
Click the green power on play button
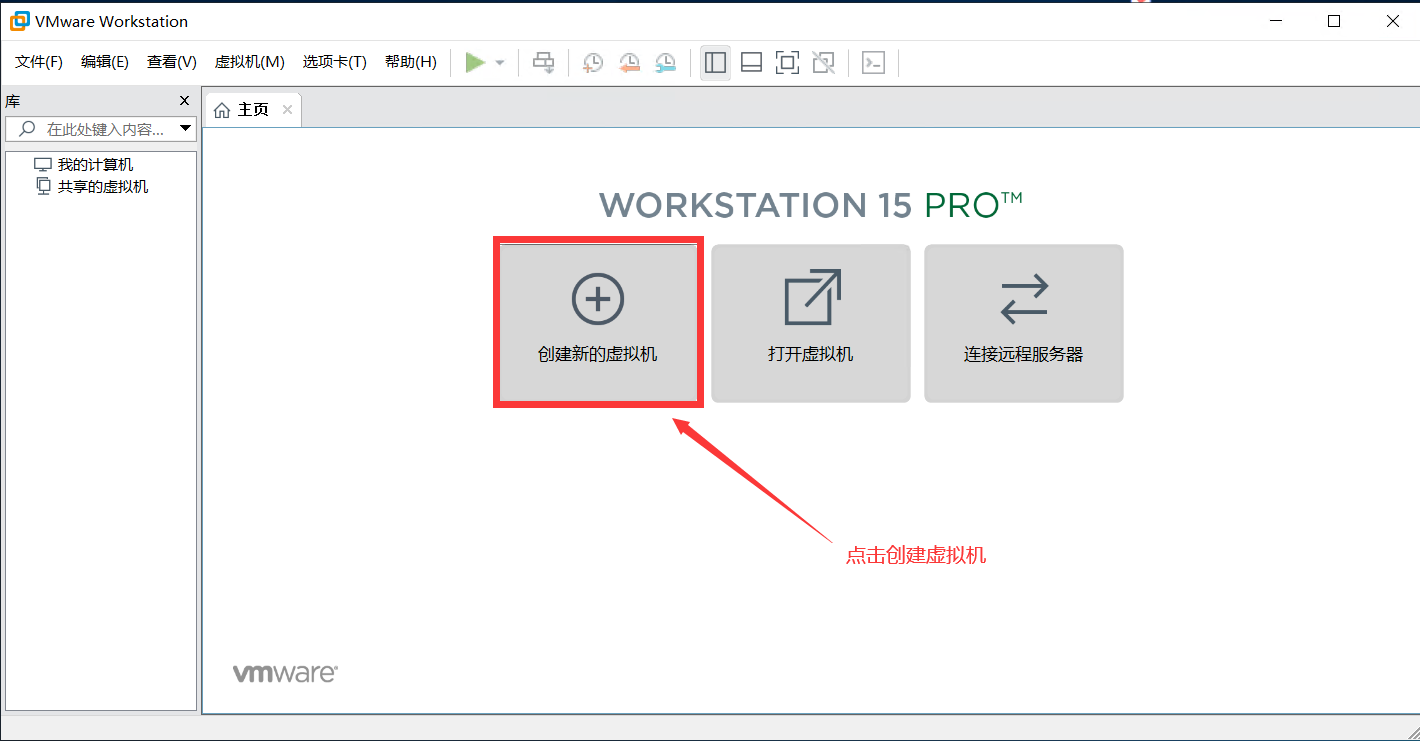(475, 63)
